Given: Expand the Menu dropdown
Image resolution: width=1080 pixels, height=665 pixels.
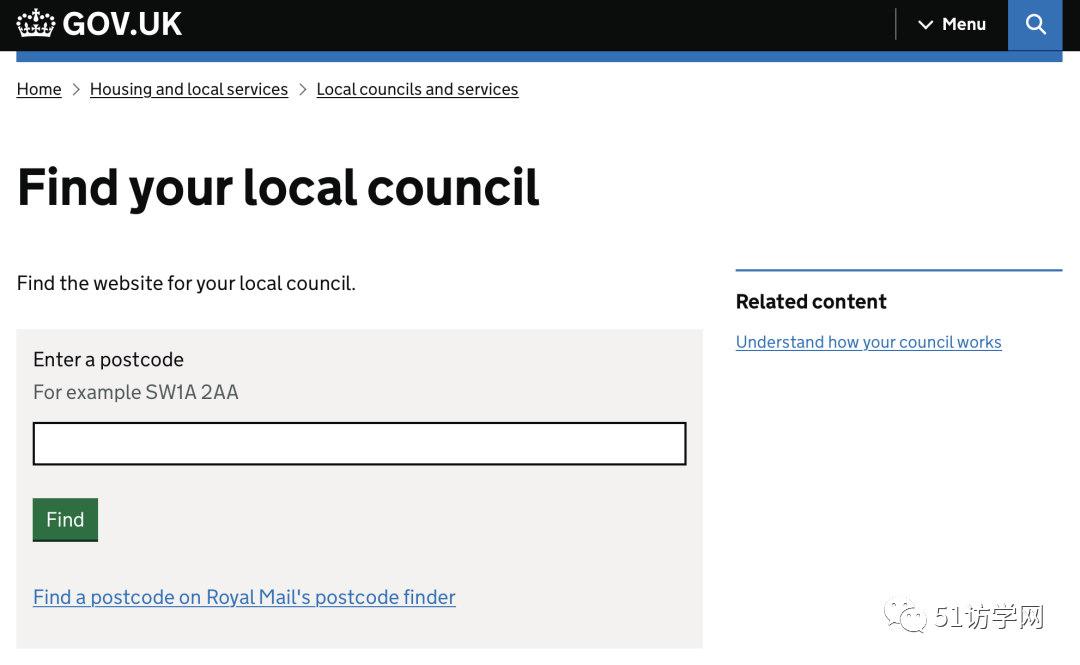Looking at the screenshot, I should point(952,25).
